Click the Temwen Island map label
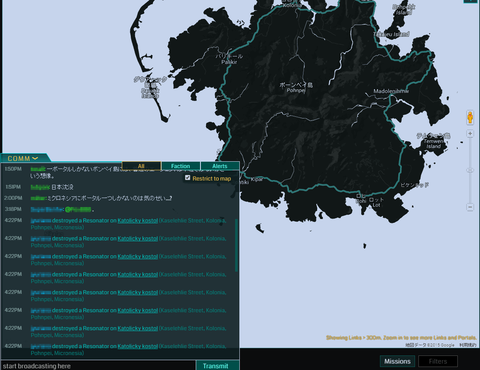The width and height of the screenshot is (480, 370). [x=434, y=144]
